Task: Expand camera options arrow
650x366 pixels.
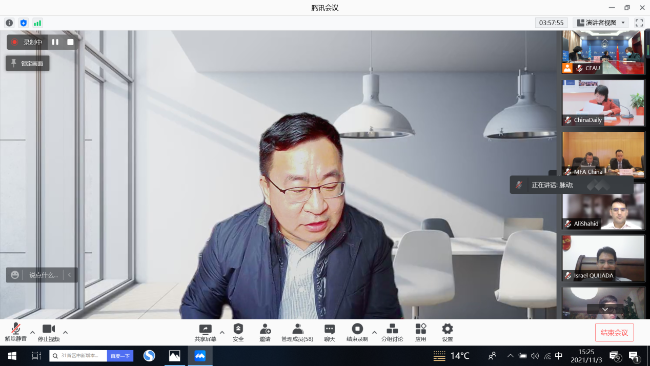Action: click(x=65, y=332)
